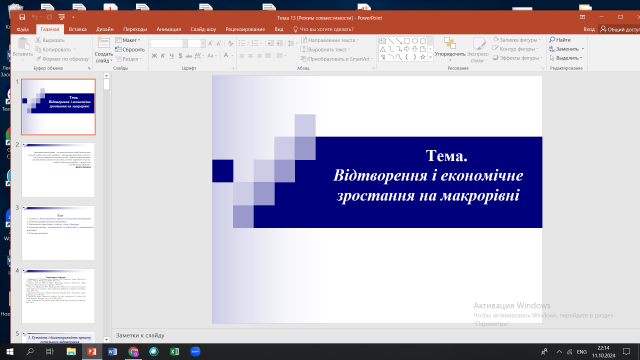Click the Save icon in quick access toolbar
The image size is (640, 360).
tap(22, 17)
